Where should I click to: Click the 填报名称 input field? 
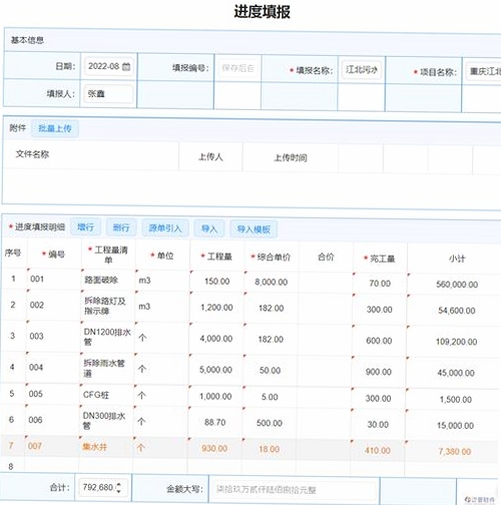(x=361, y=70)
